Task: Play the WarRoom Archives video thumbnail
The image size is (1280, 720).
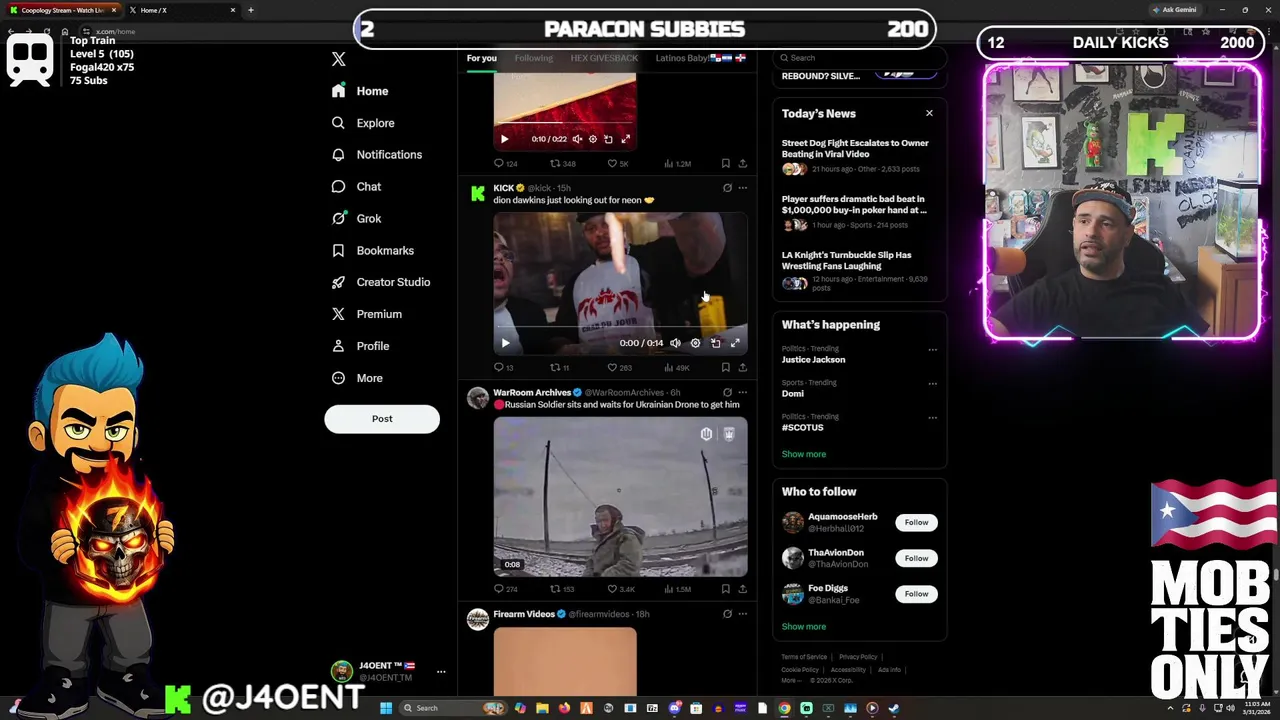Action: pyautogui.click(x=620, y=497)
